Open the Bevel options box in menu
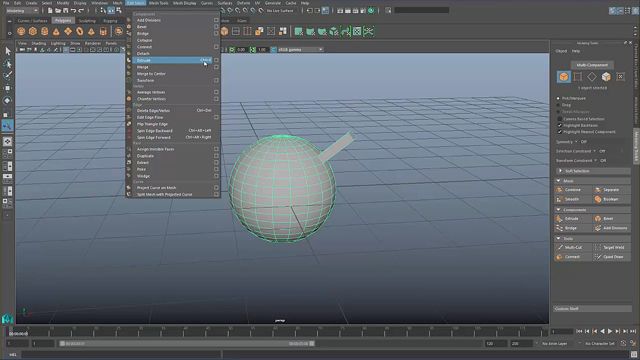Viewport: 640px width, 360px height. click(216, 27)
